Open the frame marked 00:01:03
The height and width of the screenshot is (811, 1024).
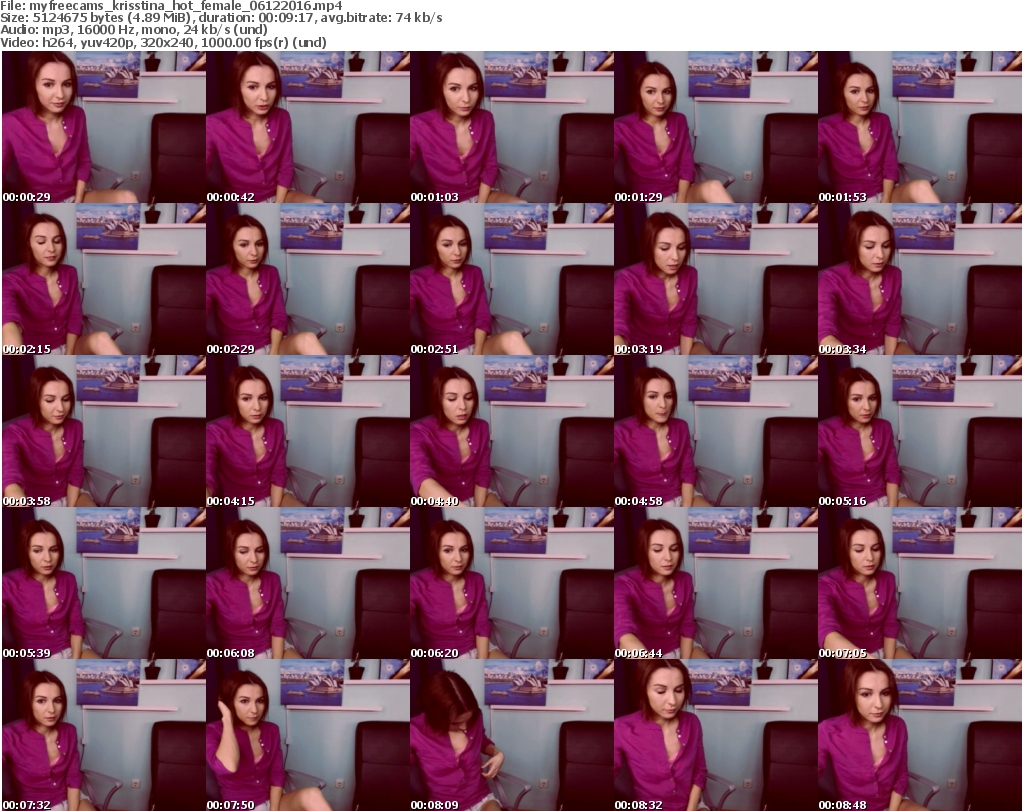point(511,127)
